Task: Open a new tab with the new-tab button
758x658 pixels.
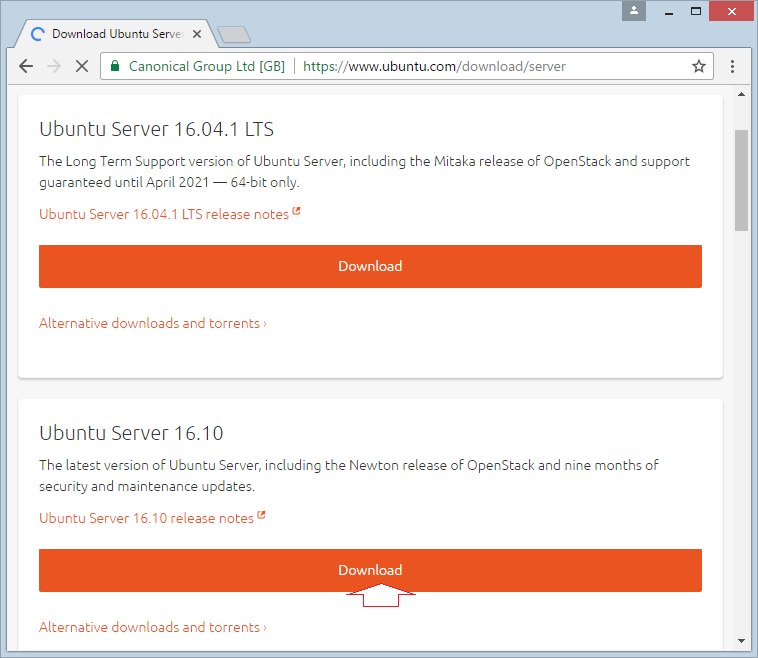Action: (x=234, y=34)
